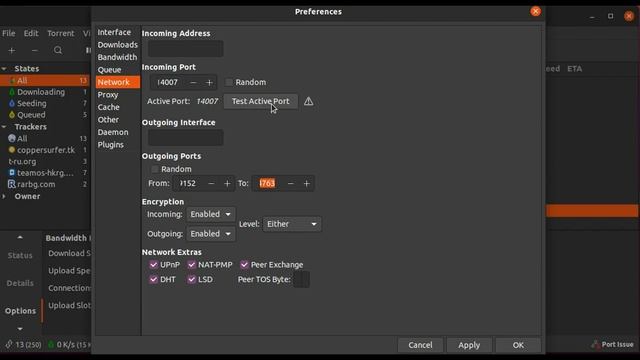Click the add torrent plus icon
This screenshot has width=640, height=360.
click(11, 50)
